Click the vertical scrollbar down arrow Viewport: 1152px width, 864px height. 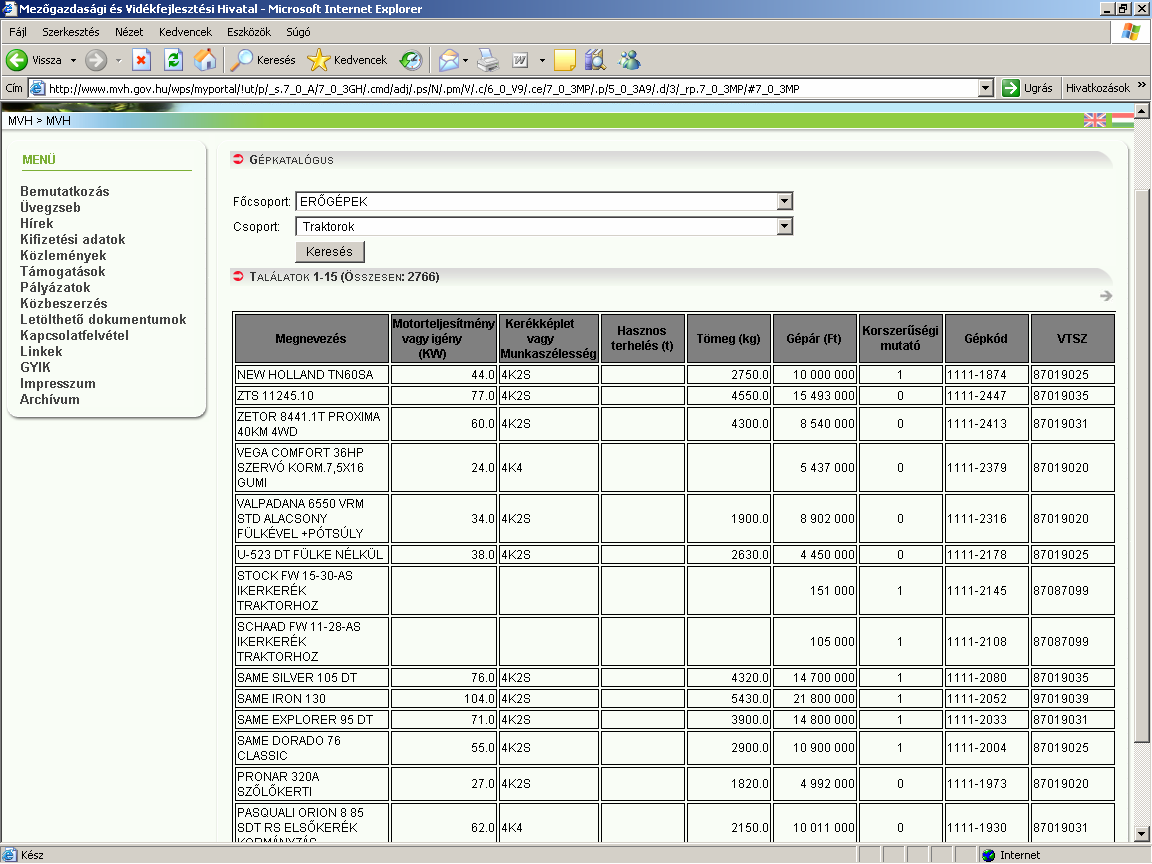[x=1142, y=834]
